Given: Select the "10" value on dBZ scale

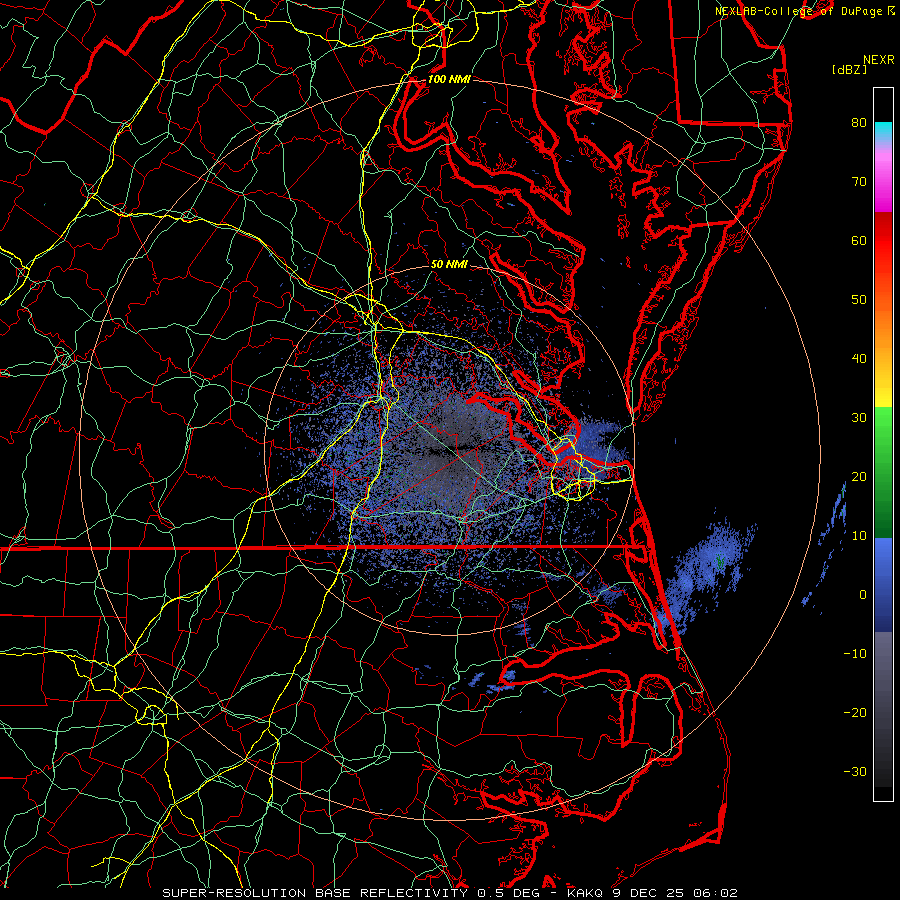Looking at the screenshot, I should (x=859, y=536).
